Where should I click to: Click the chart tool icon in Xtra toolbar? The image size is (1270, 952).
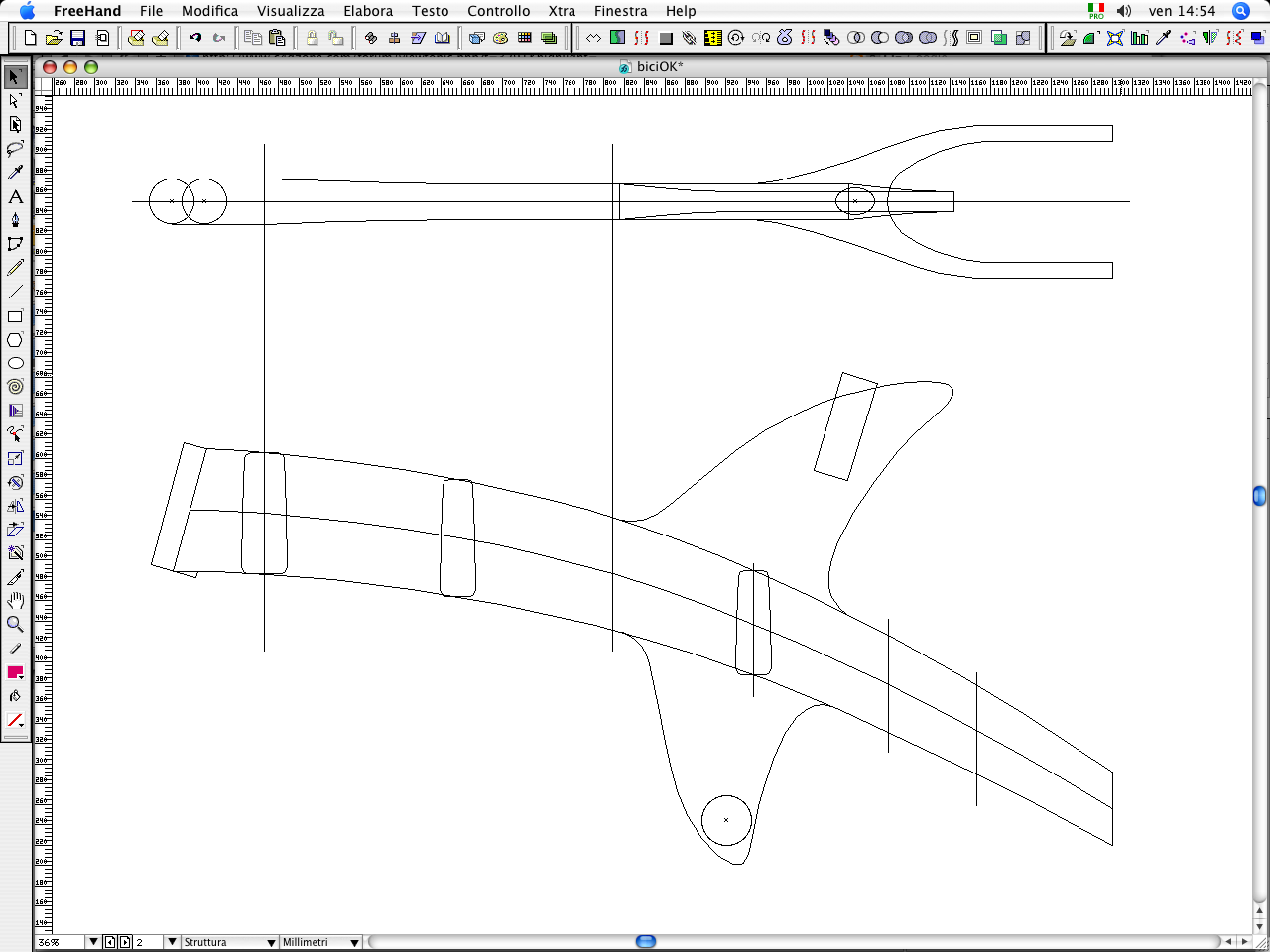[x=1139, y=38]
